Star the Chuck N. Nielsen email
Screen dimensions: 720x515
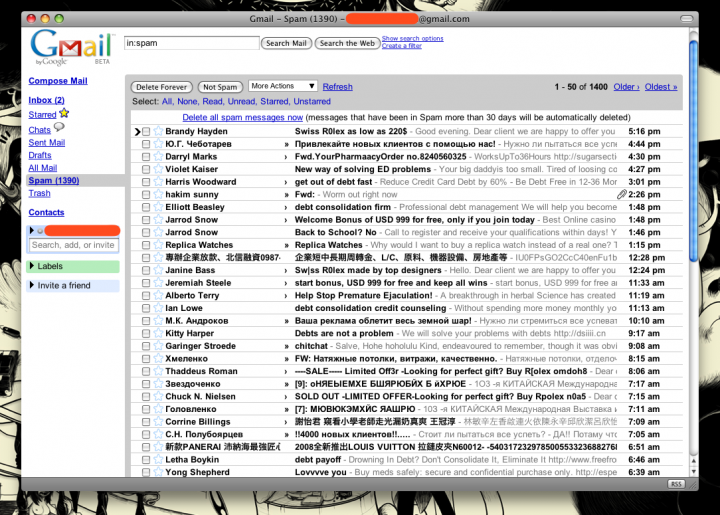pos(158,396)
